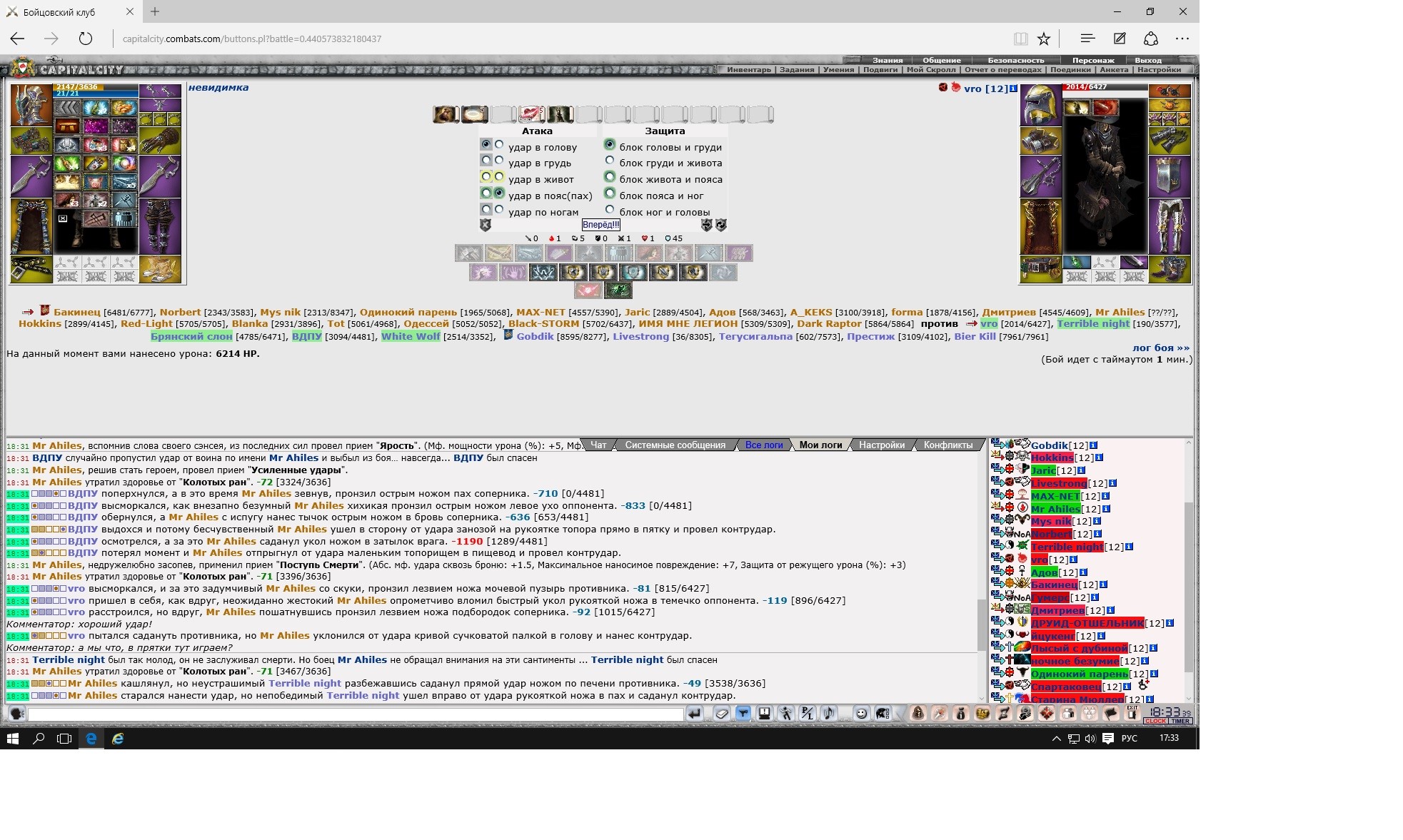Toggle the blue chat filter icon
The image size is (1403, 840).
pyautogui.click(x=743, y=714)
